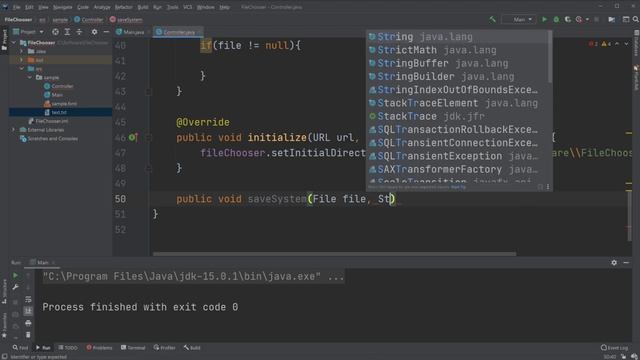The image size is (640, 360).
Task: Collapse the sample package node
Action: (x=30, y=77)
